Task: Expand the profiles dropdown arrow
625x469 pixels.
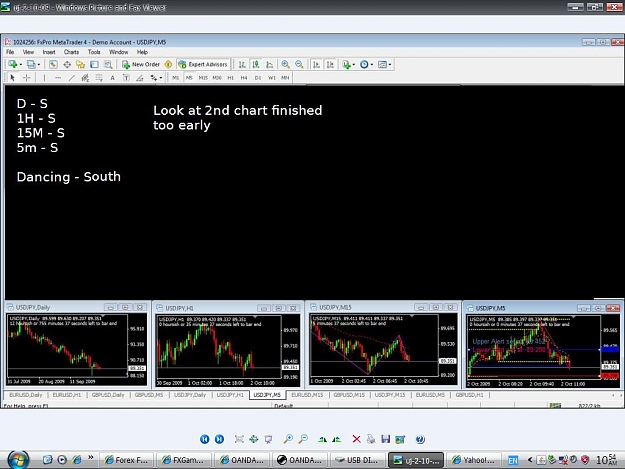Action: 39,65
